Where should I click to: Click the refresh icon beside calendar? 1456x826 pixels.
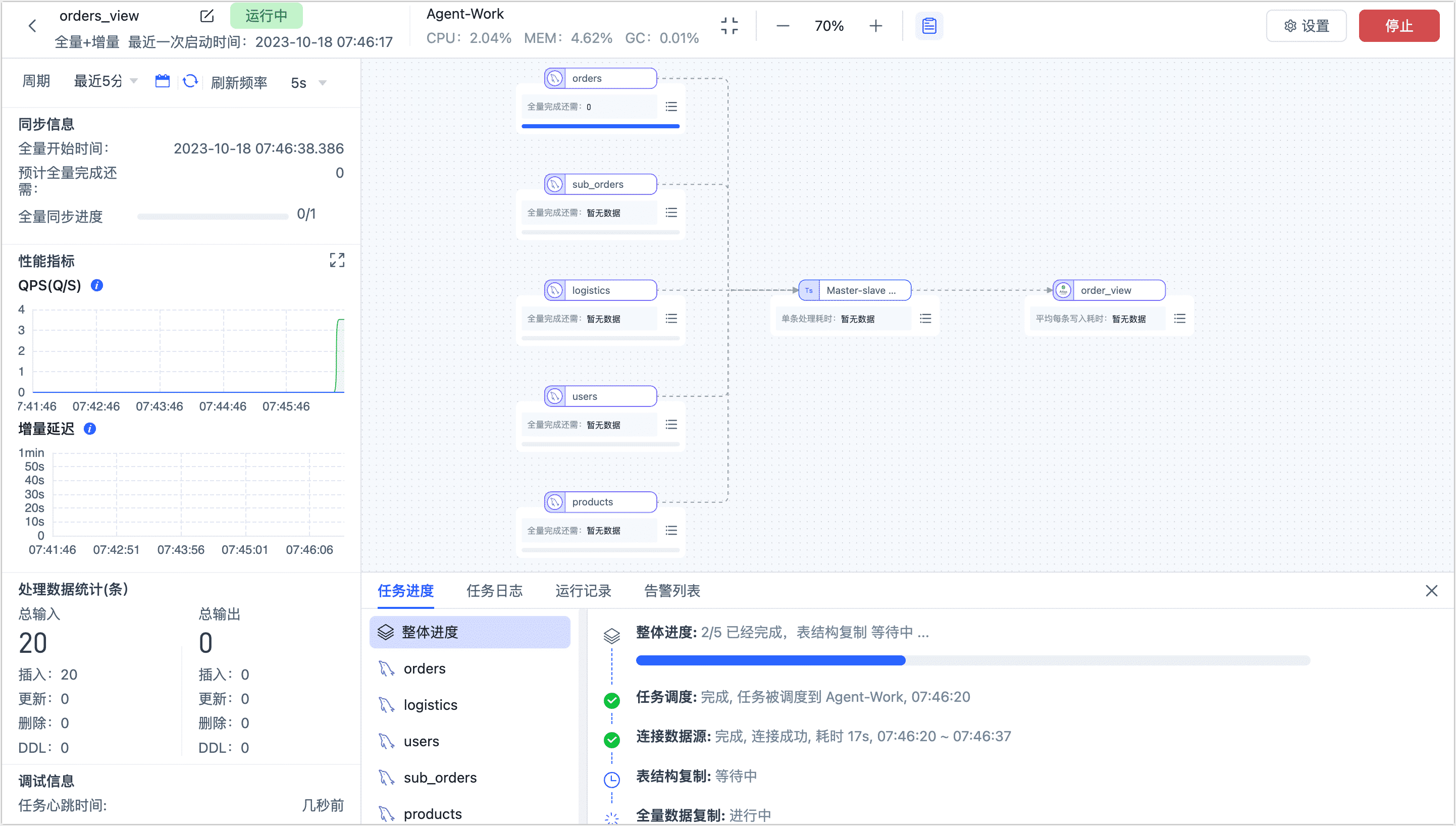[190, 81]
